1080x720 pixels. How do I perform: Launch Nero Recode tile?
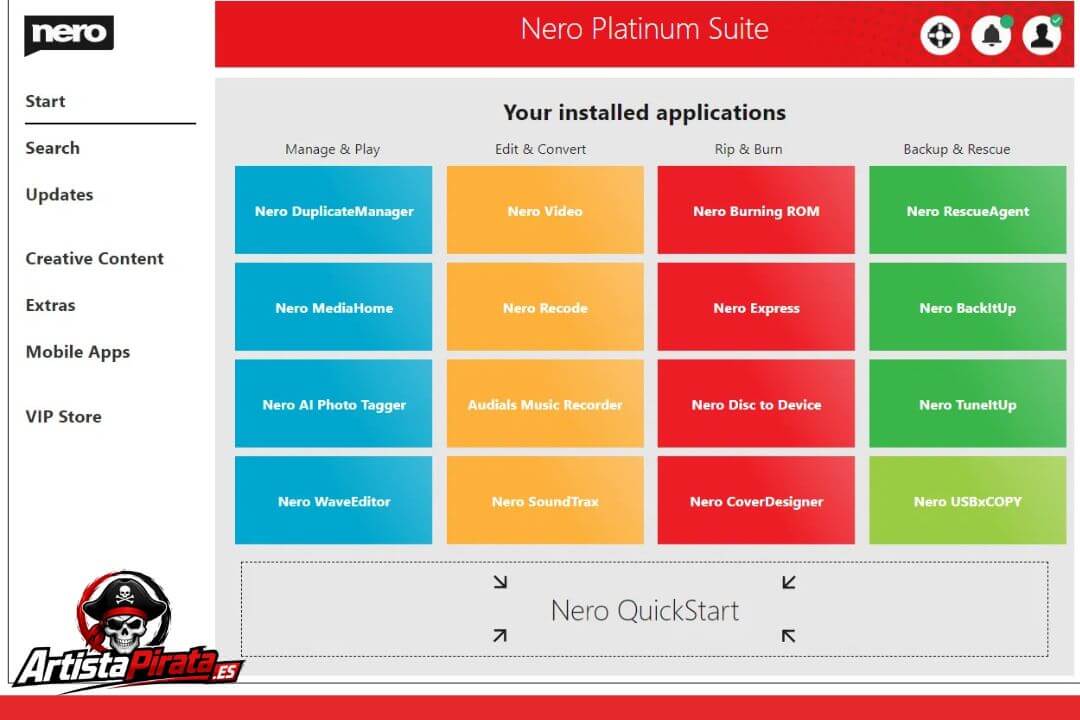click(545, 307)
